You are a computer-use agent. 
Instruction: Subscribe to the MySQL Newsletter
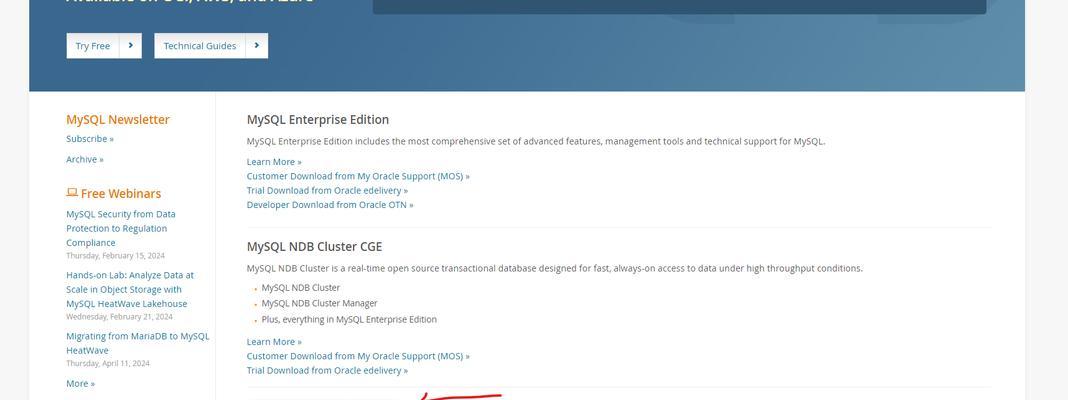point(90,138)
